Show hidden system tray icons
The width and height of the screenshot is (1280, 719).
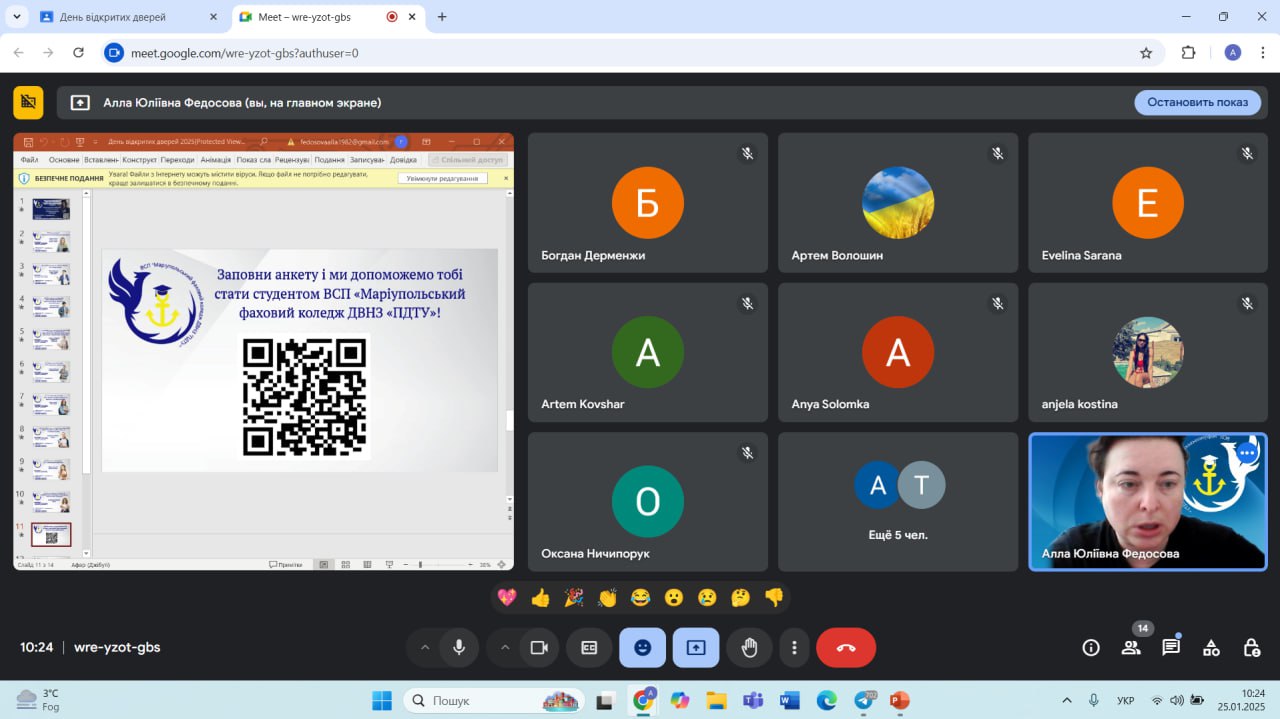point(1067,700)
